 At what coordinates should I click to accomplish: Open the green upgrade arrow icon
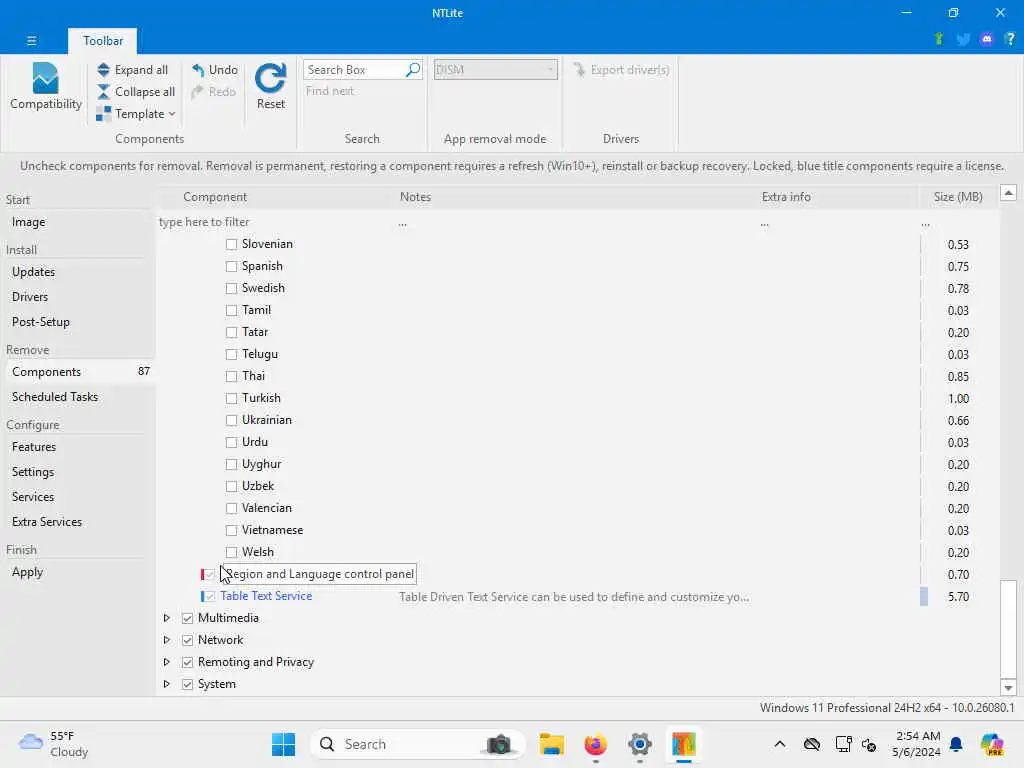click(938, 39)
